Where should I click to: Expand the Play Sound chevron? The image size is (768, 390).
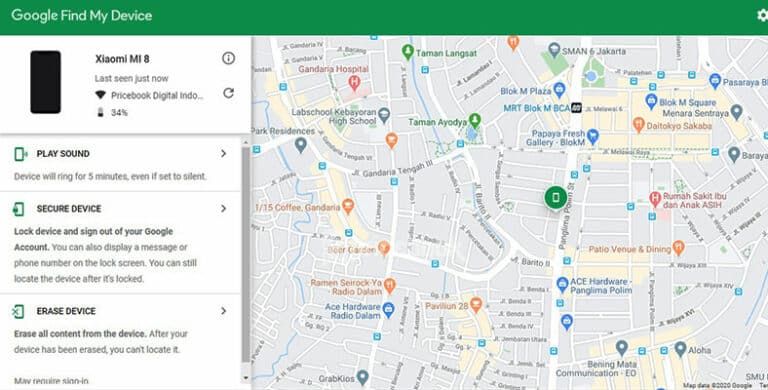coord(223,153)
